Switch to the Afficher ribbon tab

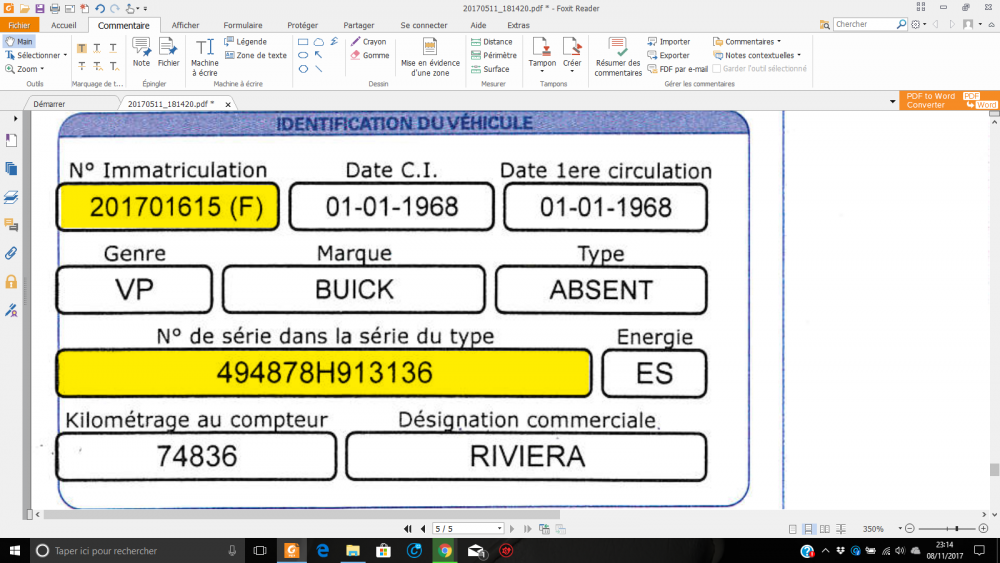click(185, 25)
